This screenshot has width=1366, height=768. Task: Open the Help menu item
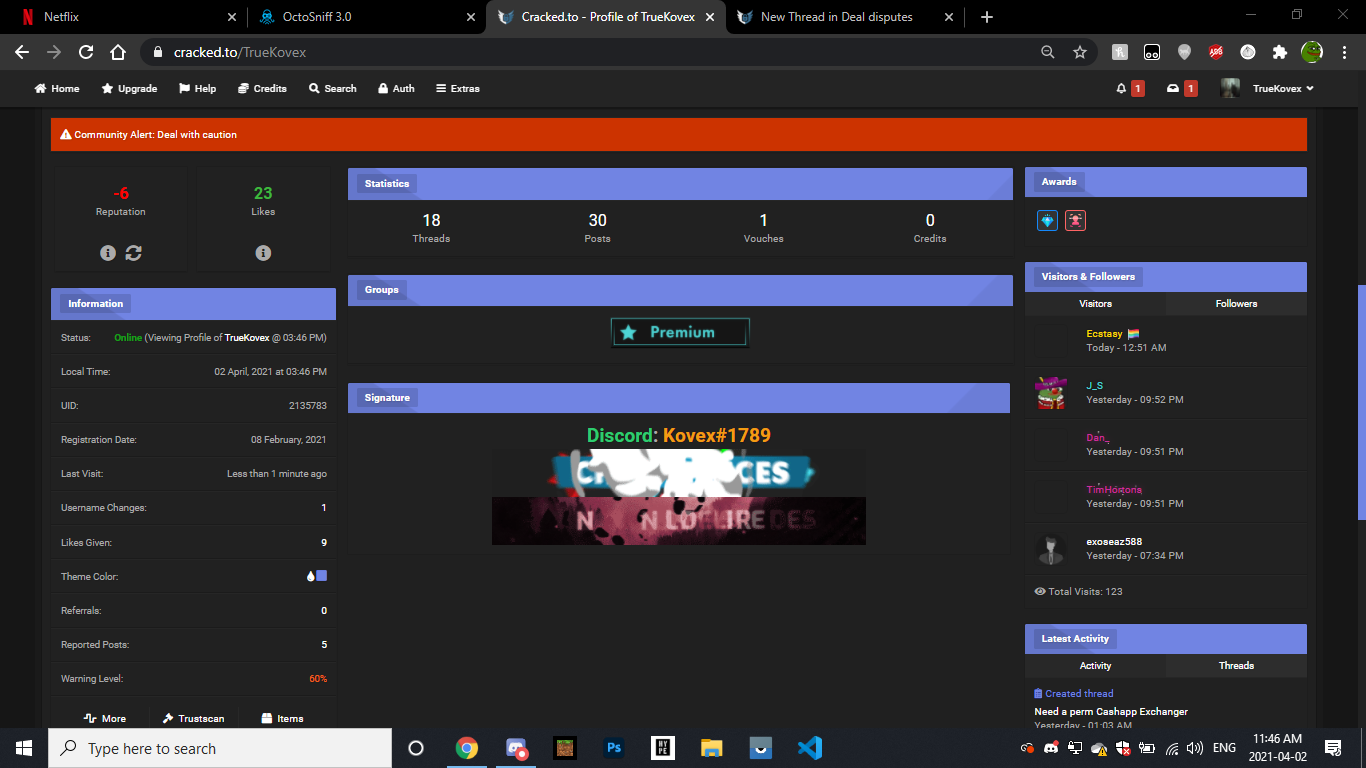point(197,88)
